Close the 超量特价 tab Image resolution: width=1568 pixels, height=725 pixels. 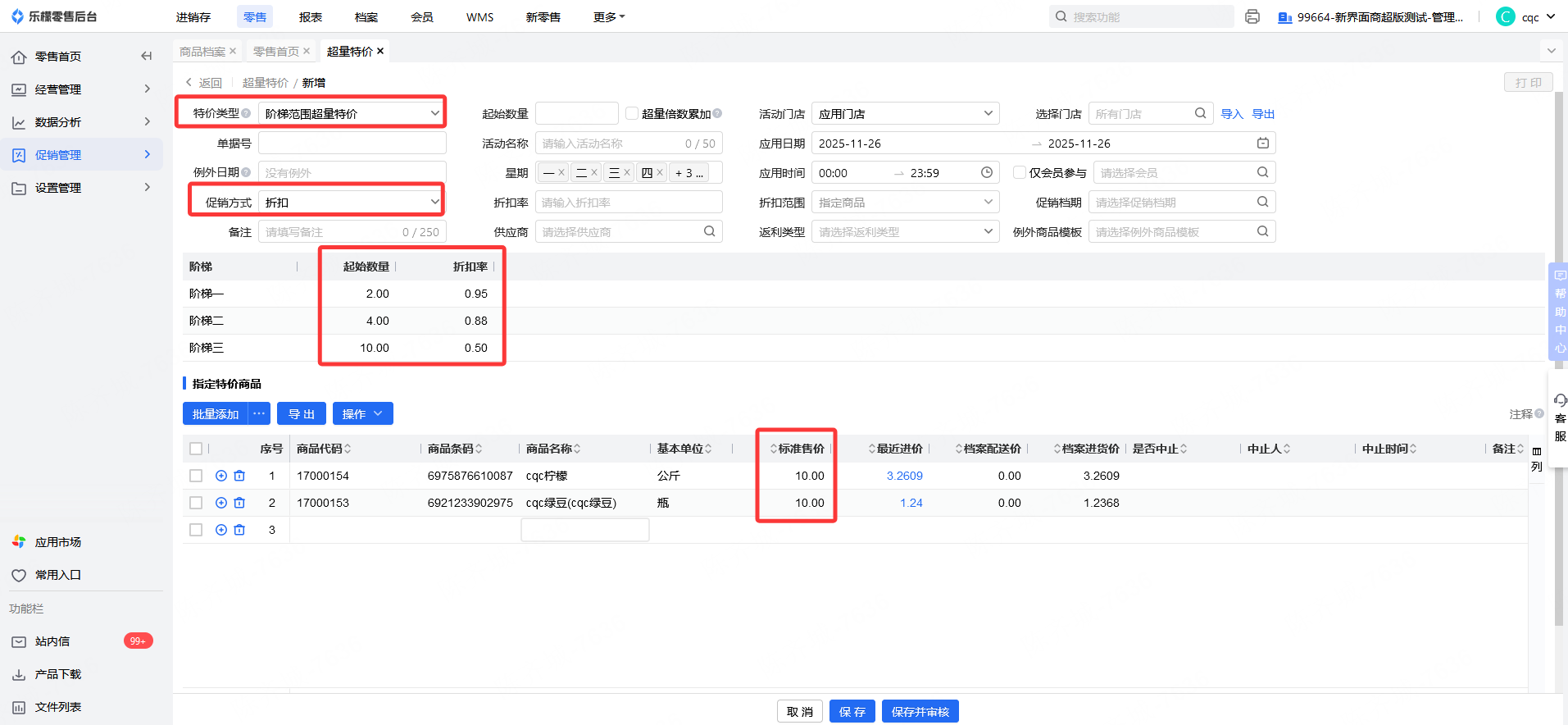(380, 51)
